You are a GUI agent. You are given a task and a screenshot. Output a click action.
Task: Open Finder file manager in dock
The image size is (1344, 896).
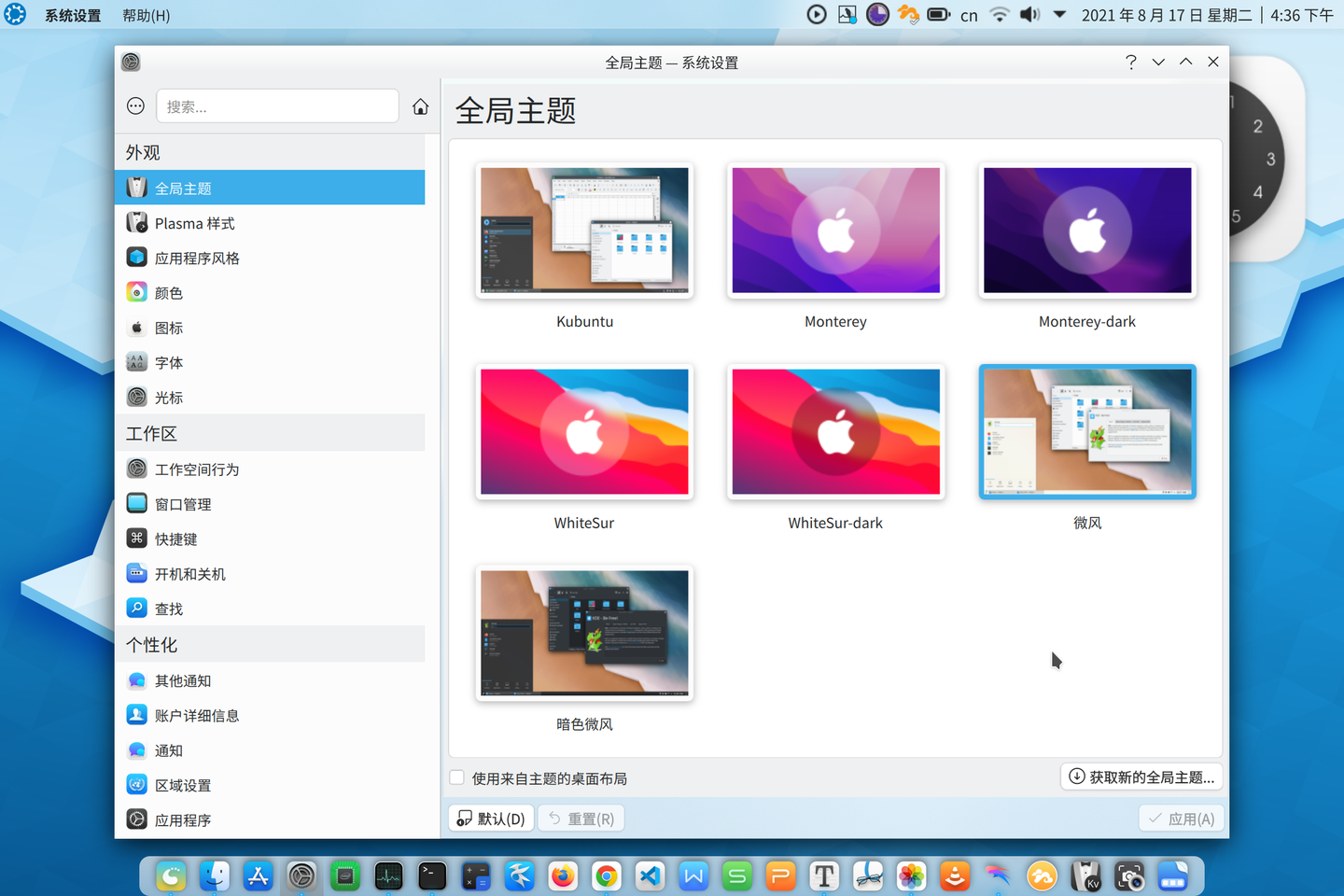point(215,875)
